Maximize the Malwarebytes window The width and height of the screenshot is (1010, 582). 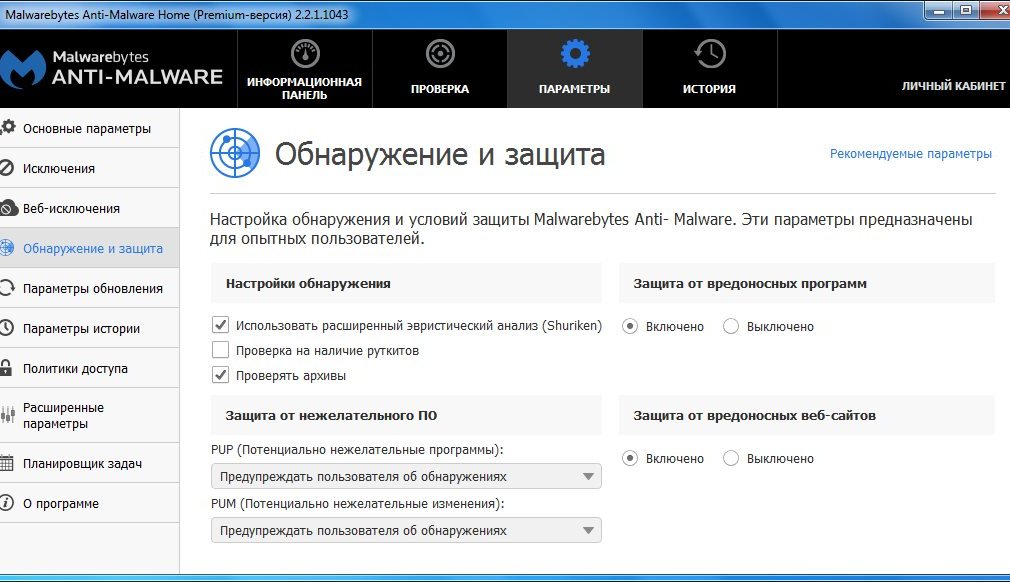click(x=966, y=11)
